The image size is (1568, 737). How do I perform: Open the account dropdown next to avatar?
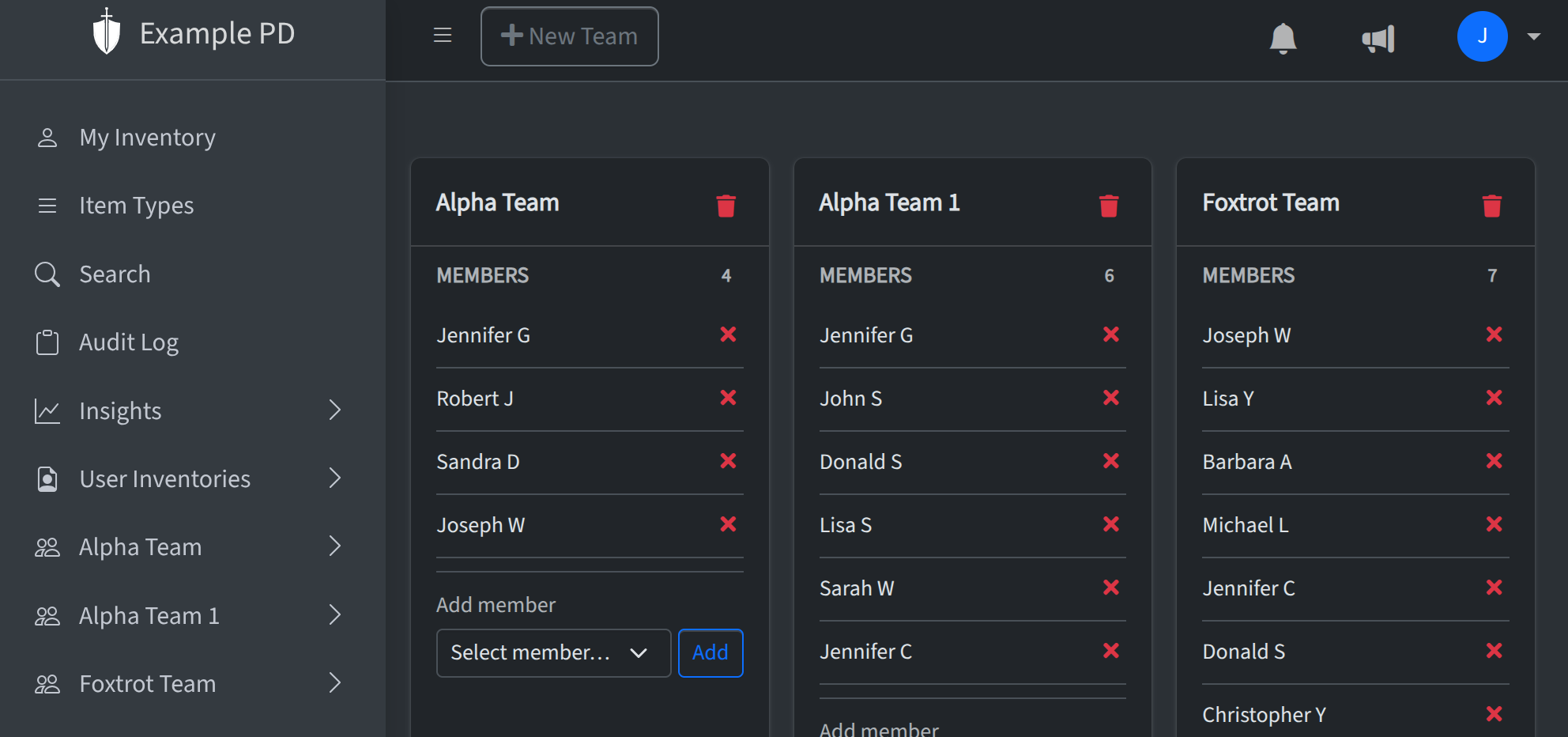click(x=1534, y=36)
